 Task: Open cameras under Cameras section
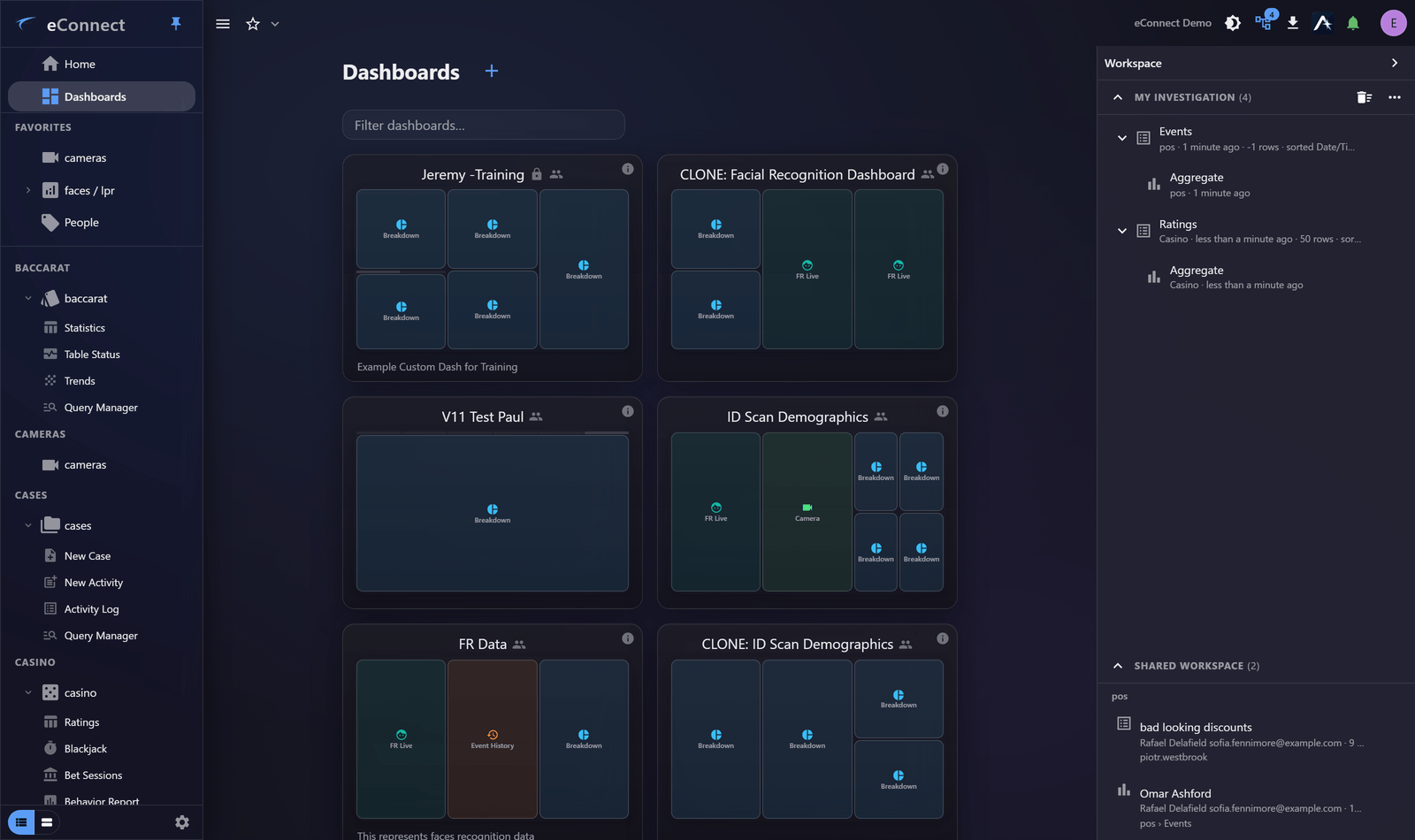[x=102, y=464]
